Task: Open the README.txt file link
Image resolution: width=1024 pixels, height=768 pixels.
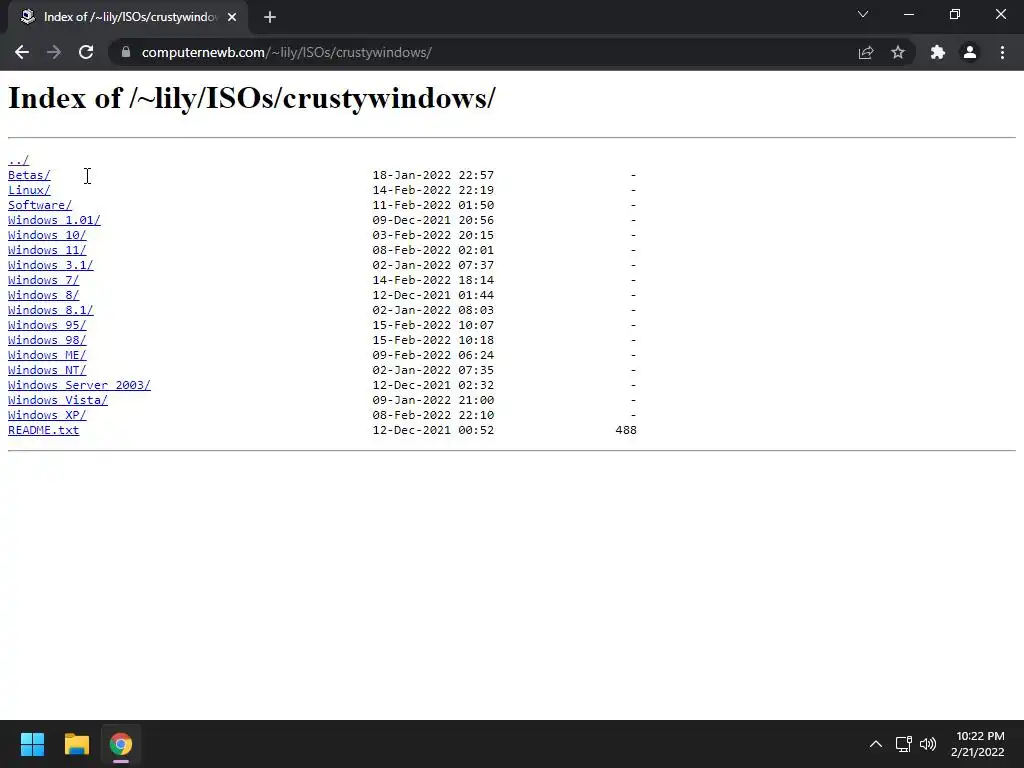Action: click(x=44, y=430)
